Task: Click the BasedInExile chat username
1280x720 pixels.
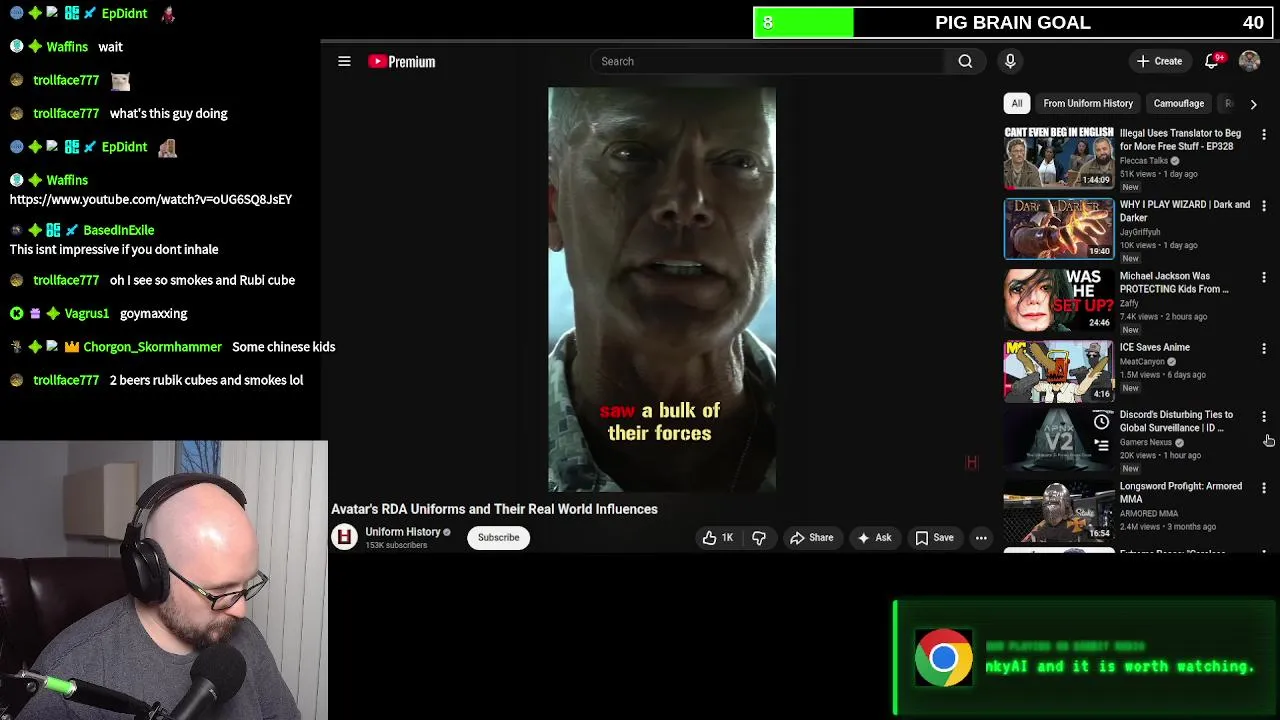Action: pos(118,230)
